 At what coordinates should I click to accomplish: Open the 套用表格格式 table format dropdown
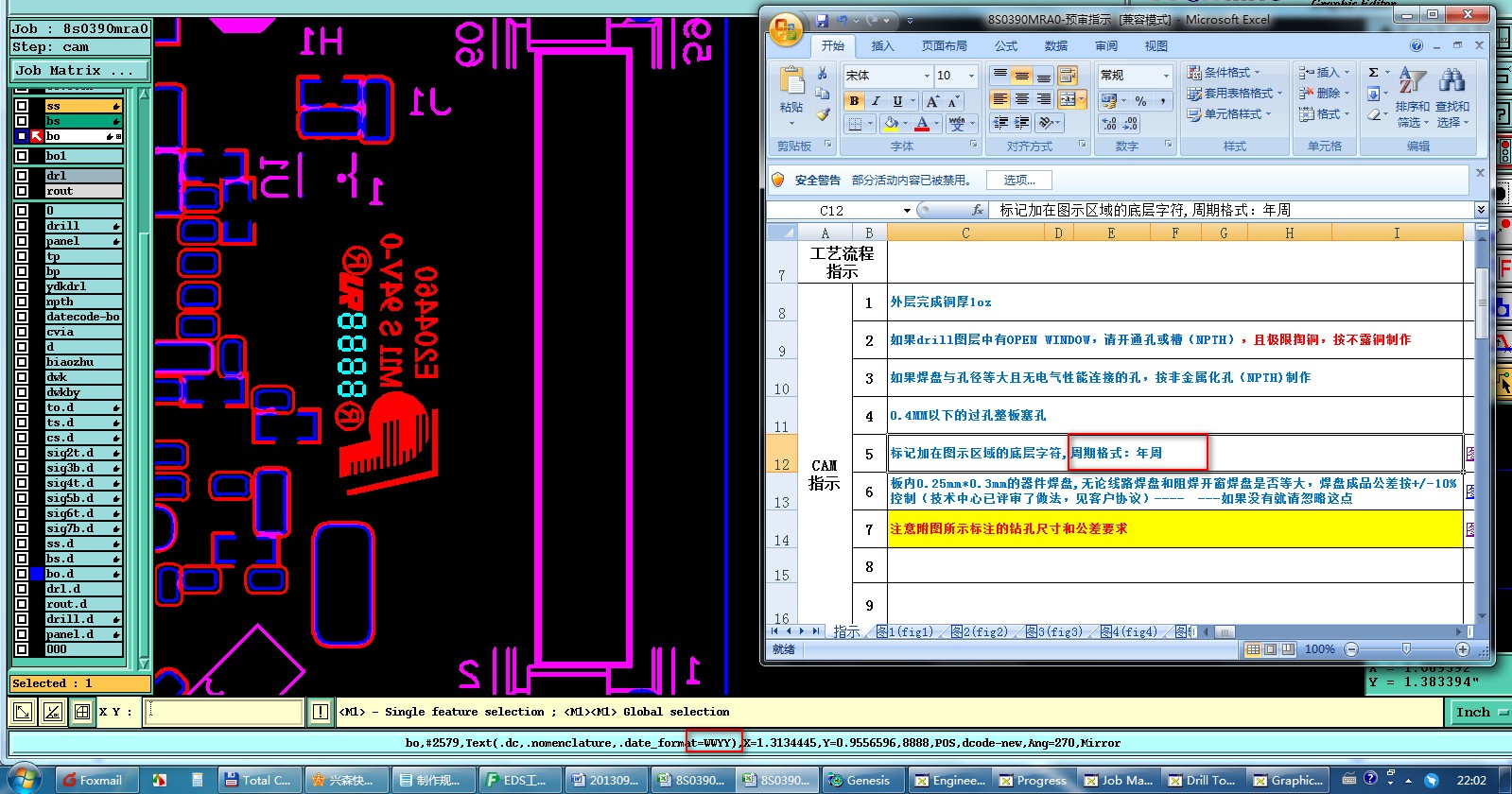coord(1236,94)
